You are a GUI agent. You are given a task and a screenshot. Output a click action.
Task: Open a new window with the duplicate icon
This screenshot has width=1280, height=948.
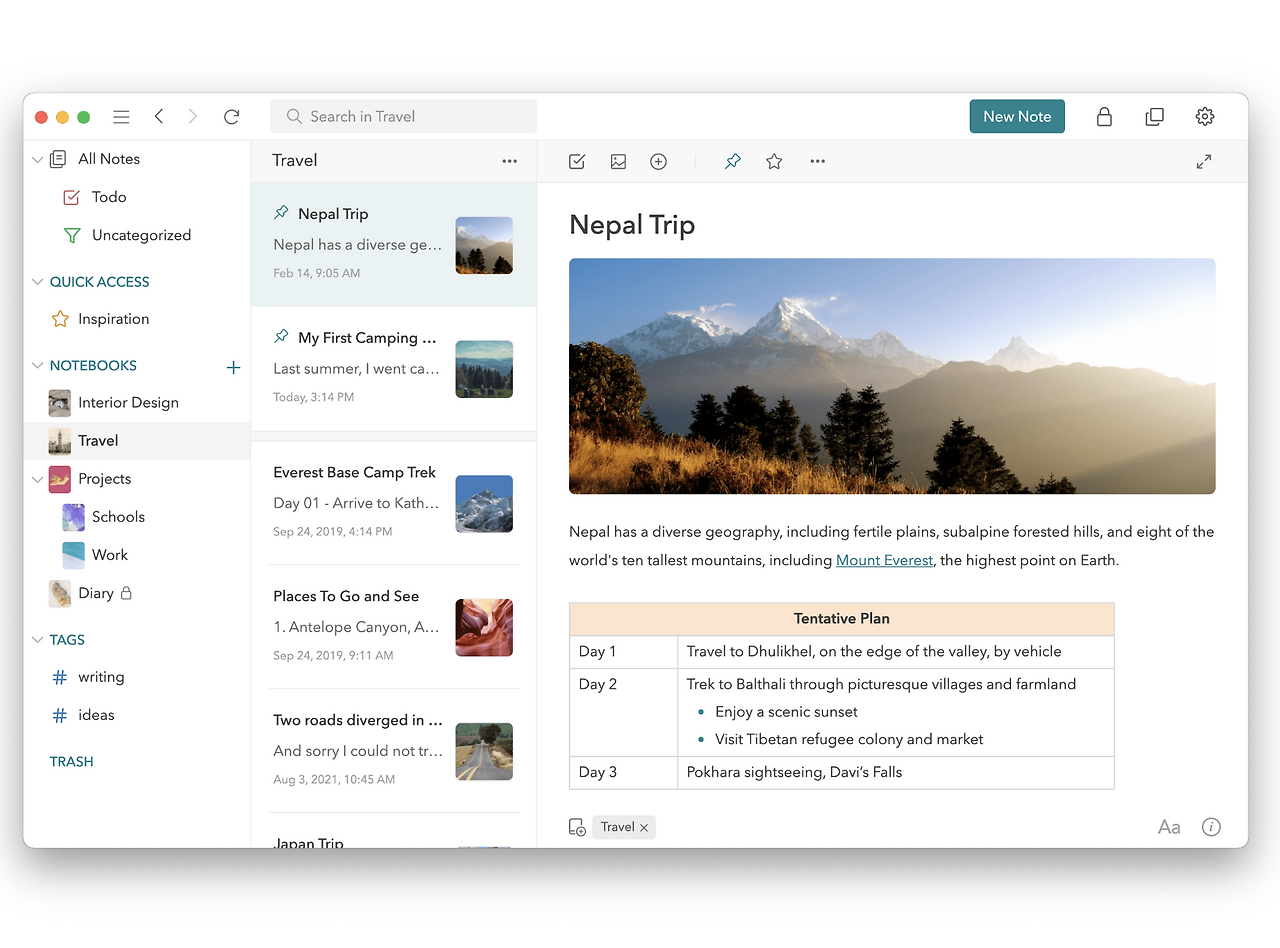pos(1154,117)
